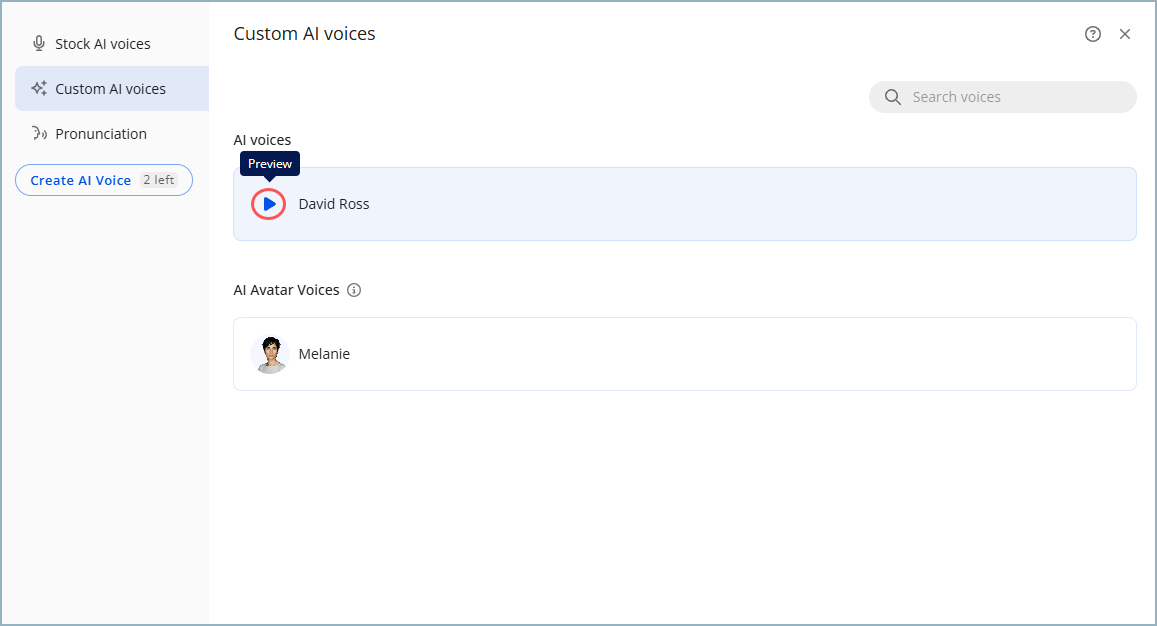The image size is (1157, 626).
Task: Click the AI Avatar Voices section label
Action: click(286, 290)
